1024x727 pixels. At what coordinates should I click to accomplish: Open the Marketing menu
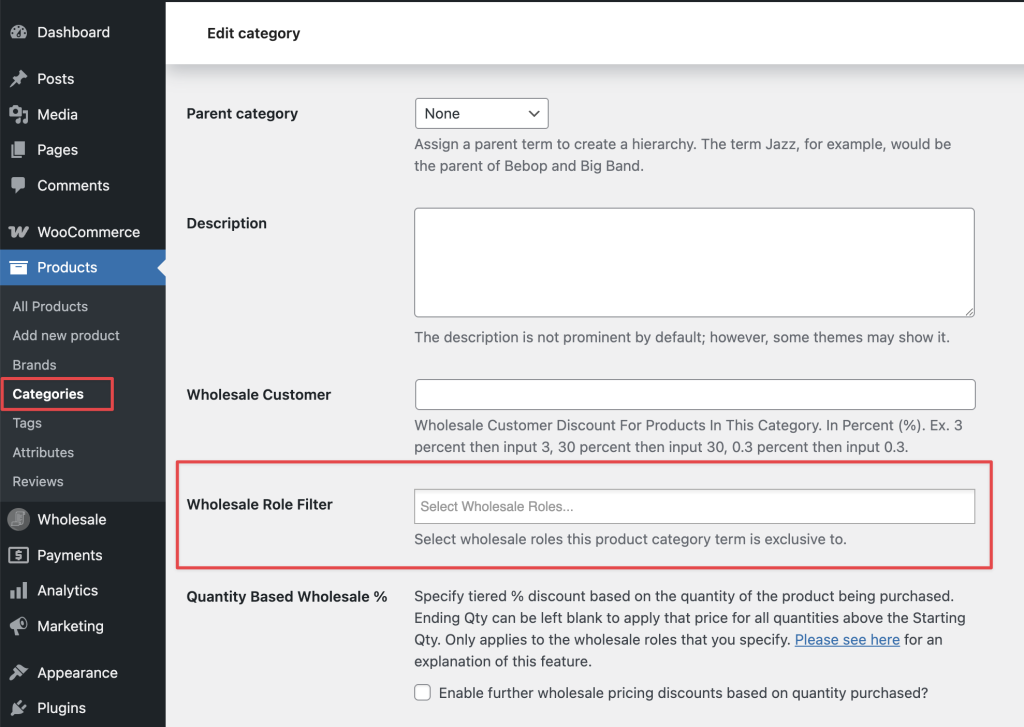click(83, 626)
